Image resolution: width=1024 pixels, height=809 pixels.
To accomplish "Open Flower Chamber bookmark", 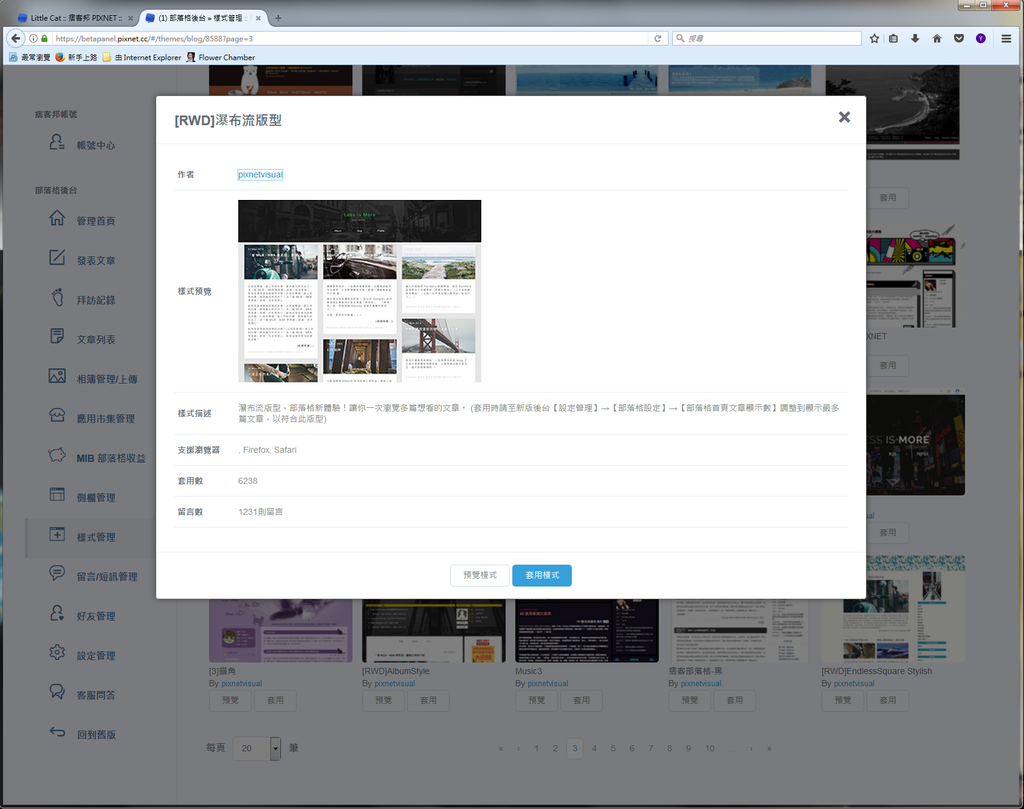I will (x=221, y=57).
